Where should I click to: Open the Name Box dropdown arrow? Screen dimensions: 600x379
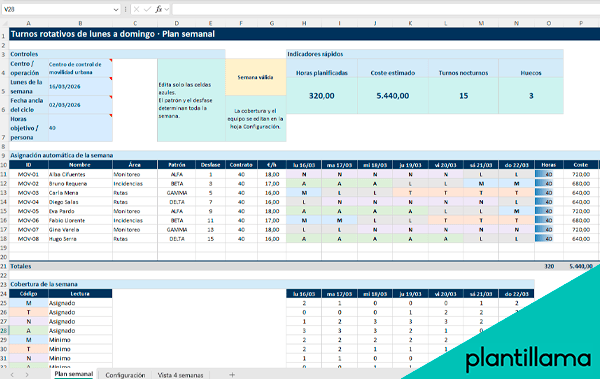[116, 10]
